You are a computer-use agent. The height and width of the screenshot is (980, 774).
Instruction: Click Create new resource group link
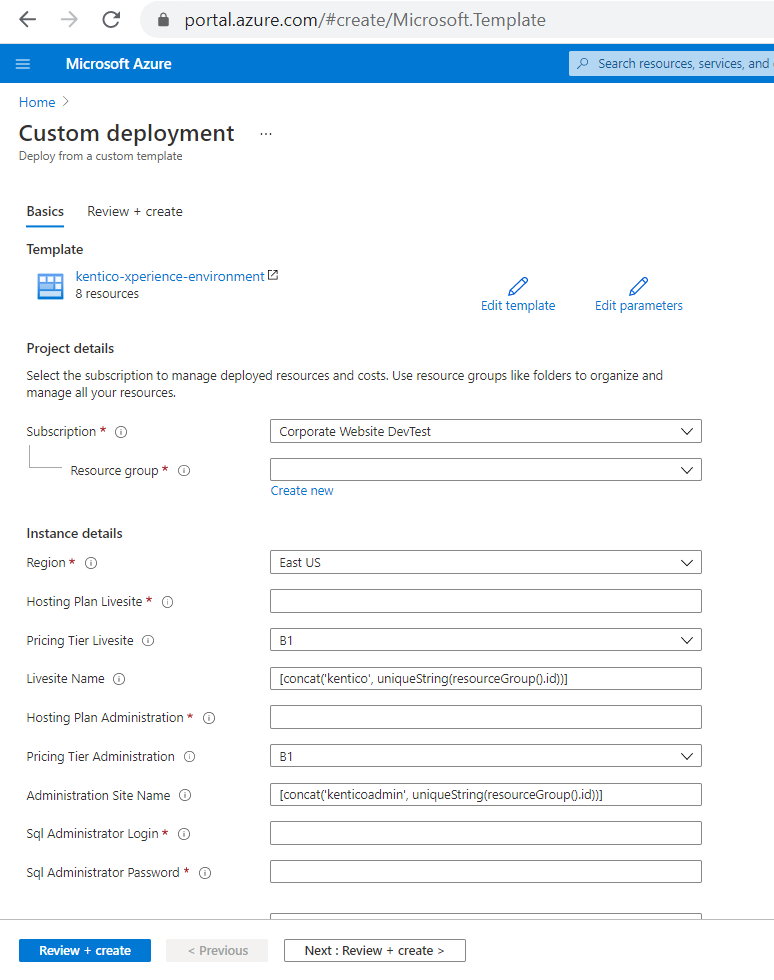pyautogui.click(x=302, y=491)
